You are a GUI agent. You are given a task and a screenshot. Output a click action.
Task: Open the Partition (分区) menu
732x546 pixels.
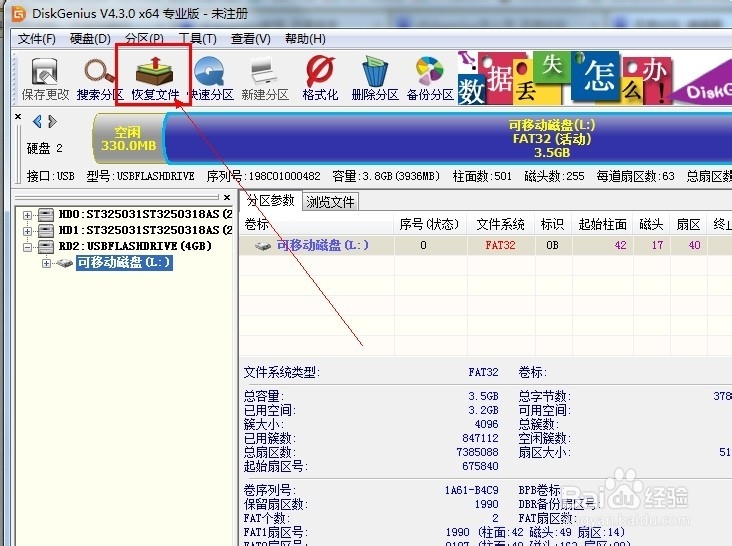pos(144,39)
